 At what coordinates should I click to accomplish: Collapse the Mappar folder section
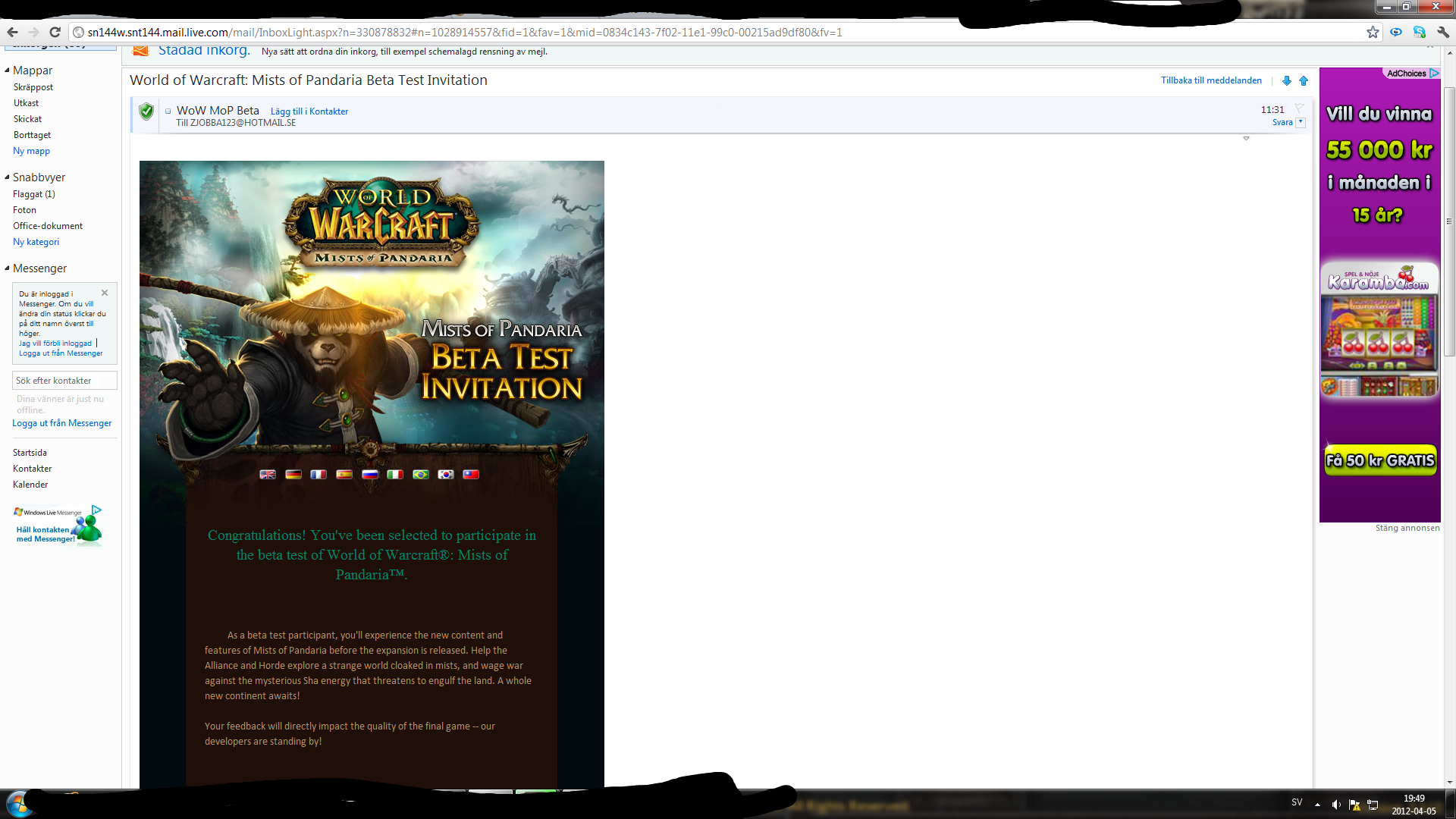coord(7,71)
